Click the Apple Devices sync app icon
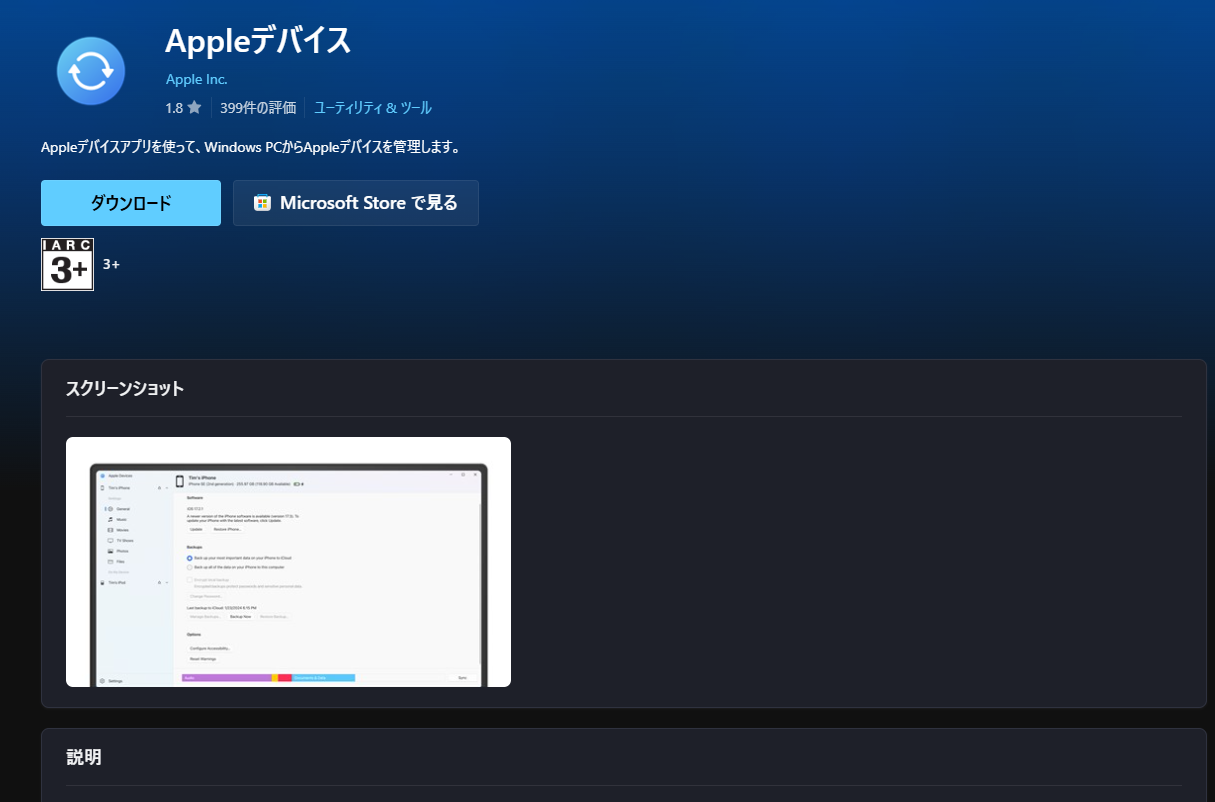Viewport: 1215px width, 802px height. (91, 71)
